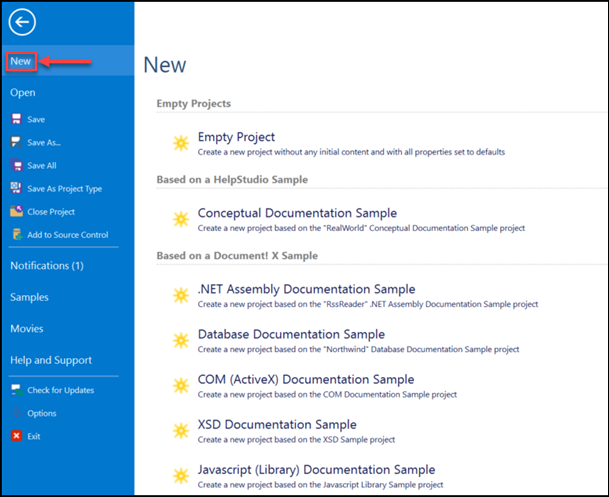Click the Close Project folder icon

(16, 211)
